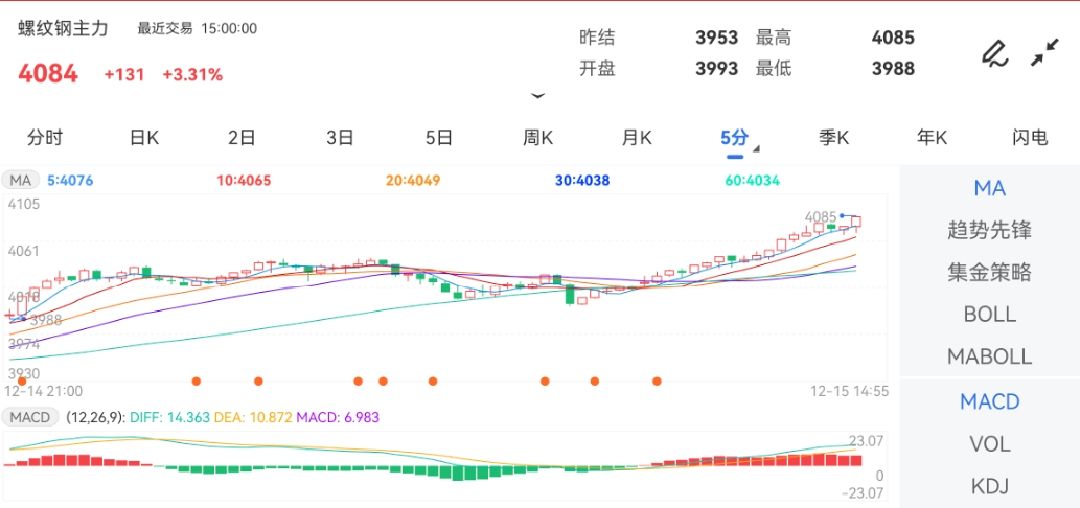The width and height of the screenshot is (1080, 508).
Task: Click the MACD label badge above sub-chart
Action: click(x=30, y=417)
